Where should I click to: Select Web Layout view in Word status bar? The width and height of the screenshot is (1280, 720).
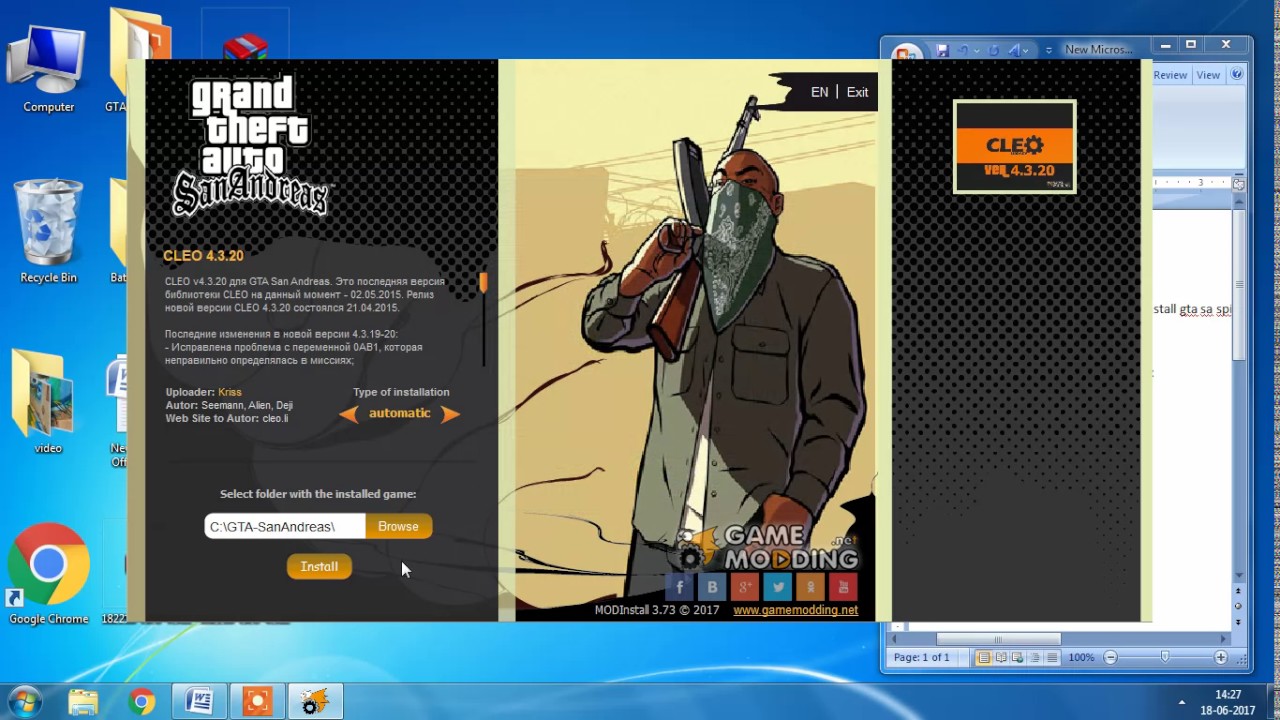click(1016, 658)
